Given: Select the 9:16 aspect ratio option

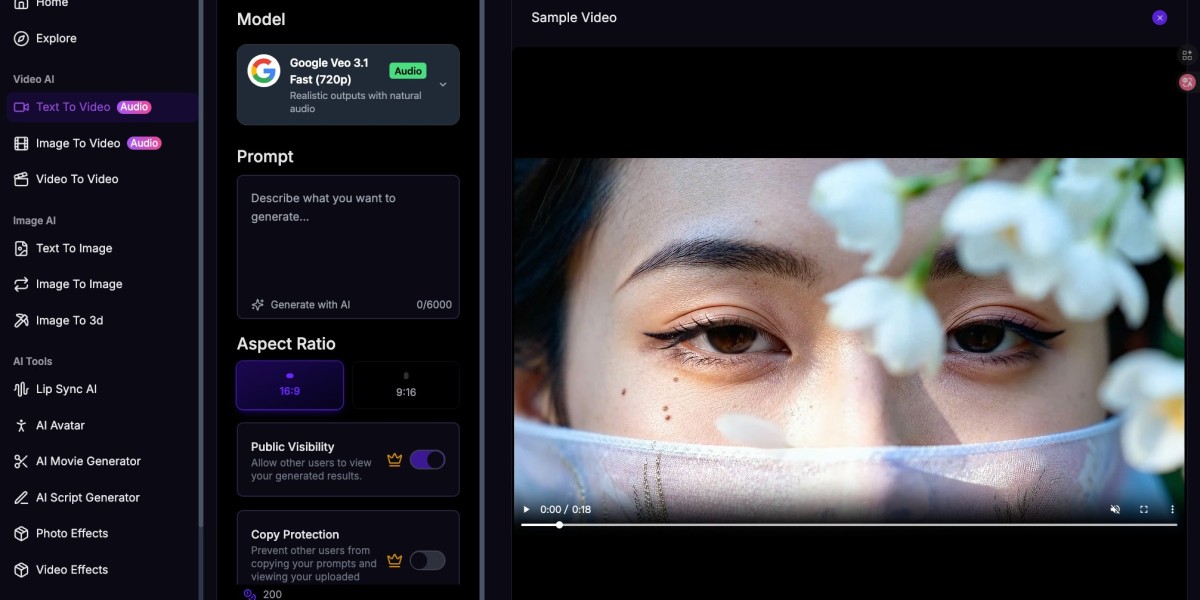Looking at the screenshot, I should (x=405, y=385).
